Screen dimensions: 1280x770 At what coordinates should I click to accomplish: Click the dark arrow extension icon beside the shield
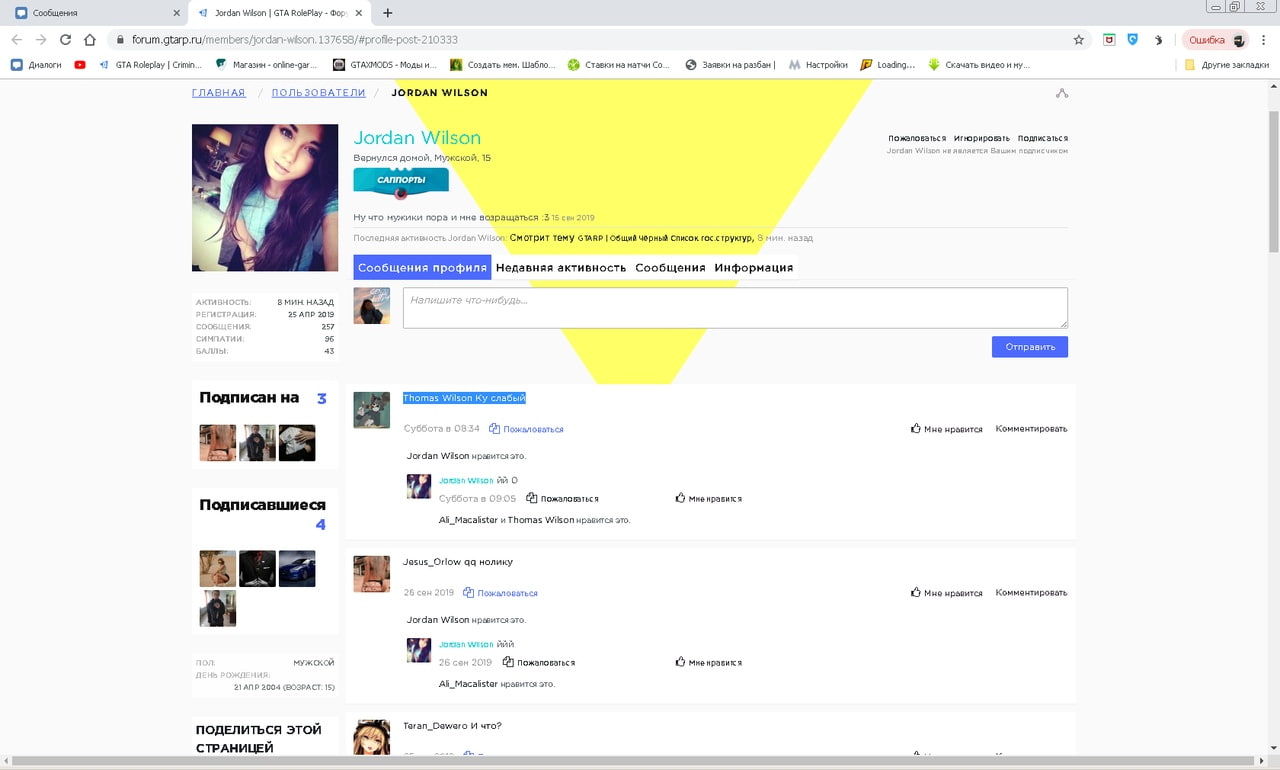1158,40
